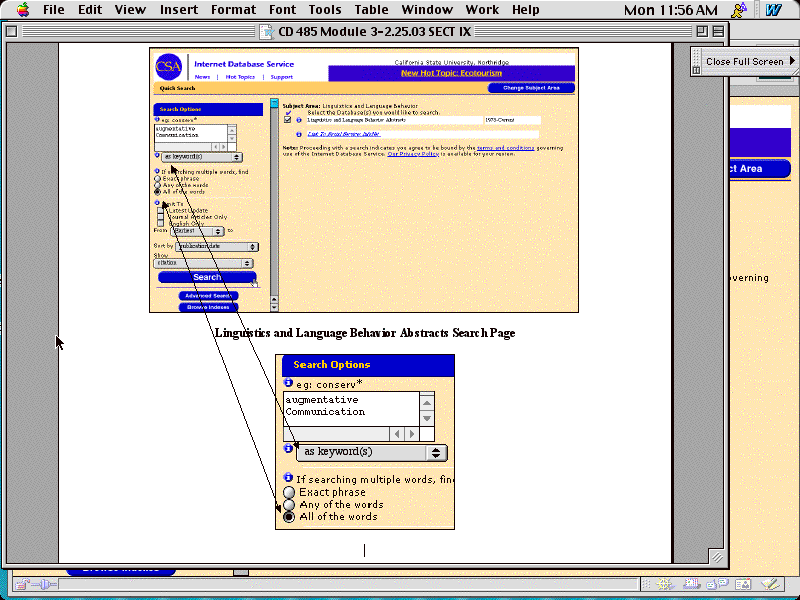Click the Browse Indexes button
The height and width of the screenshot is (600, 800).
[208, 307]
